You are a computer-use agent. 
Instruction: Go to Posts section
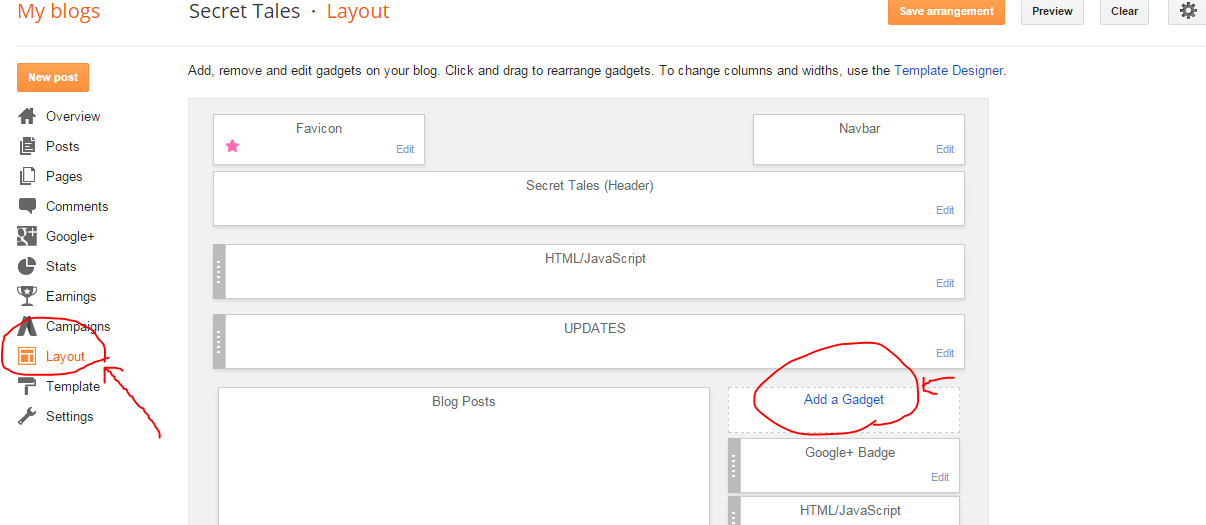pos(62,146)
